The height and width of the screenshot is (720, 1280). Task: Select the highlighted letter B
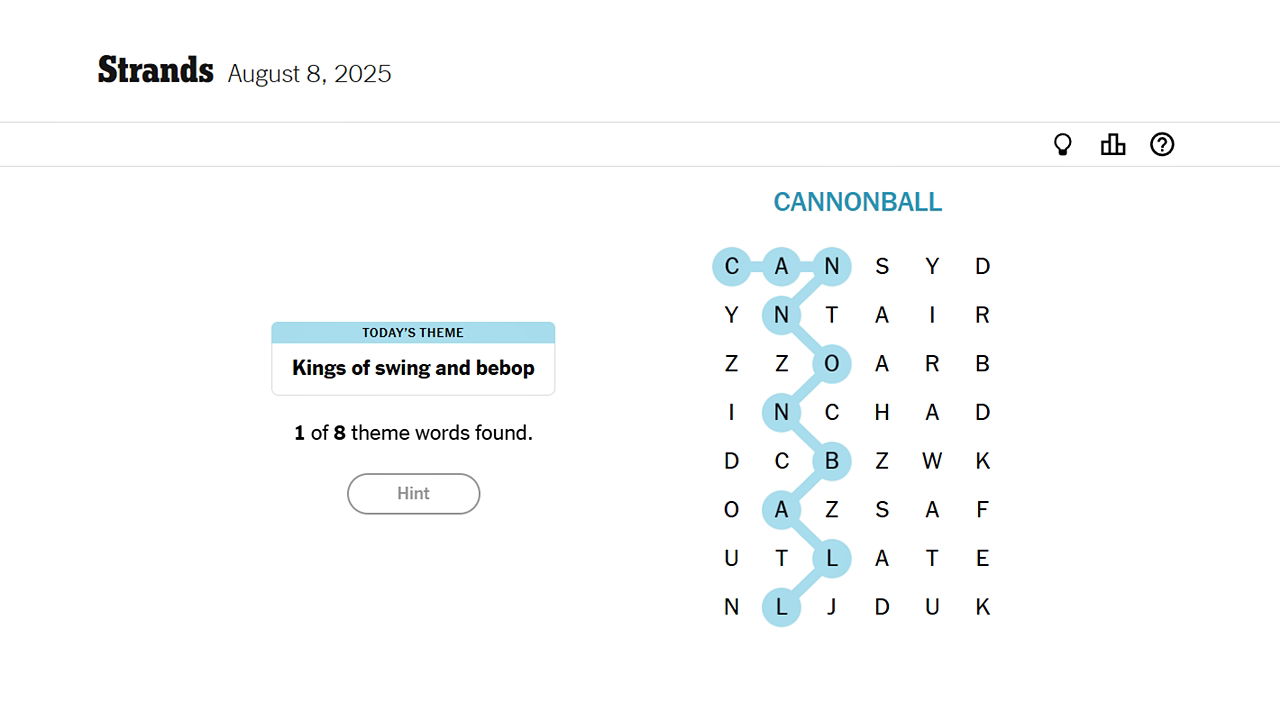(831, 461)
